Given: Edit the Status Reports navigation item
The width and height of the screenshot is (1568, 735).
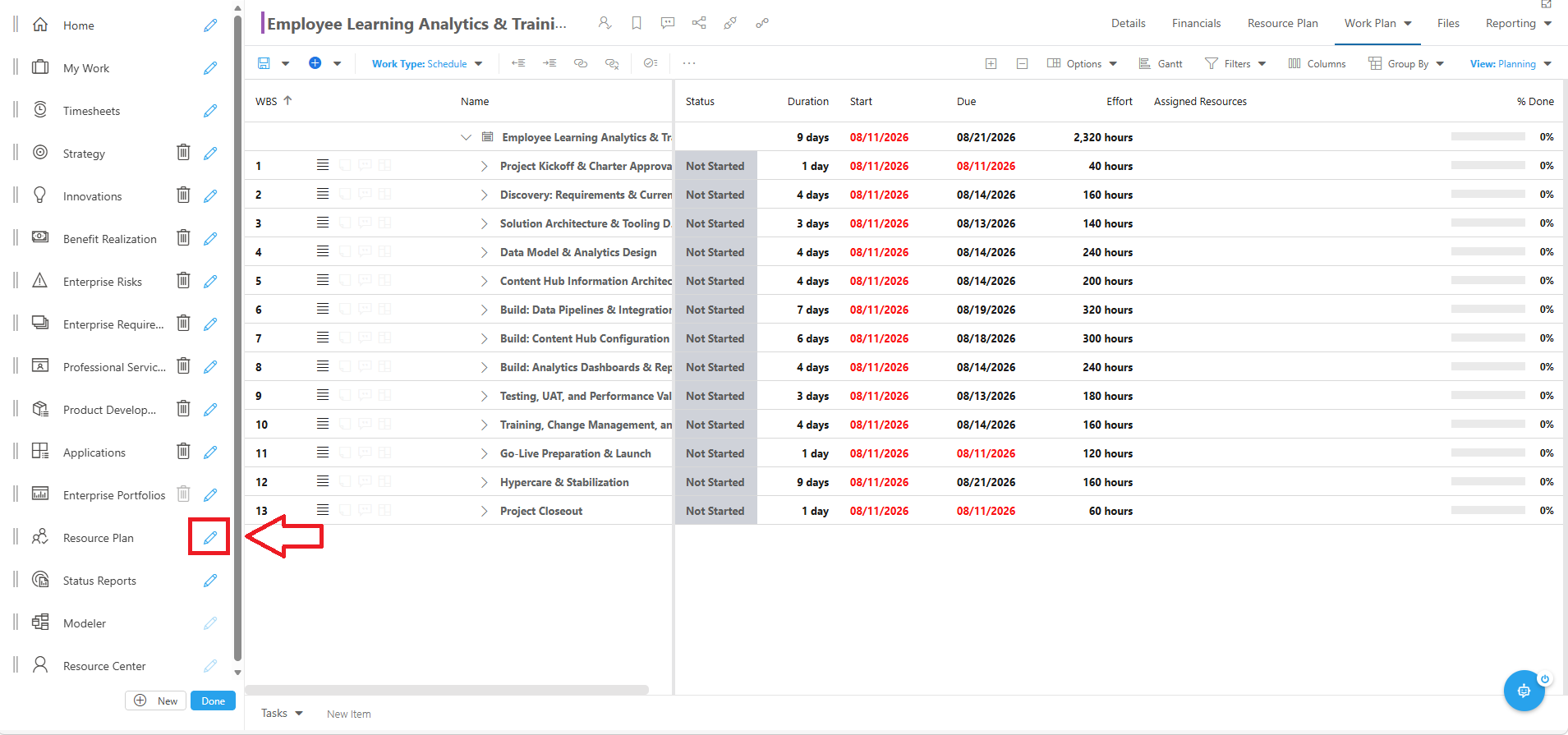Looking at the screenshot, I should coord(210,580).
